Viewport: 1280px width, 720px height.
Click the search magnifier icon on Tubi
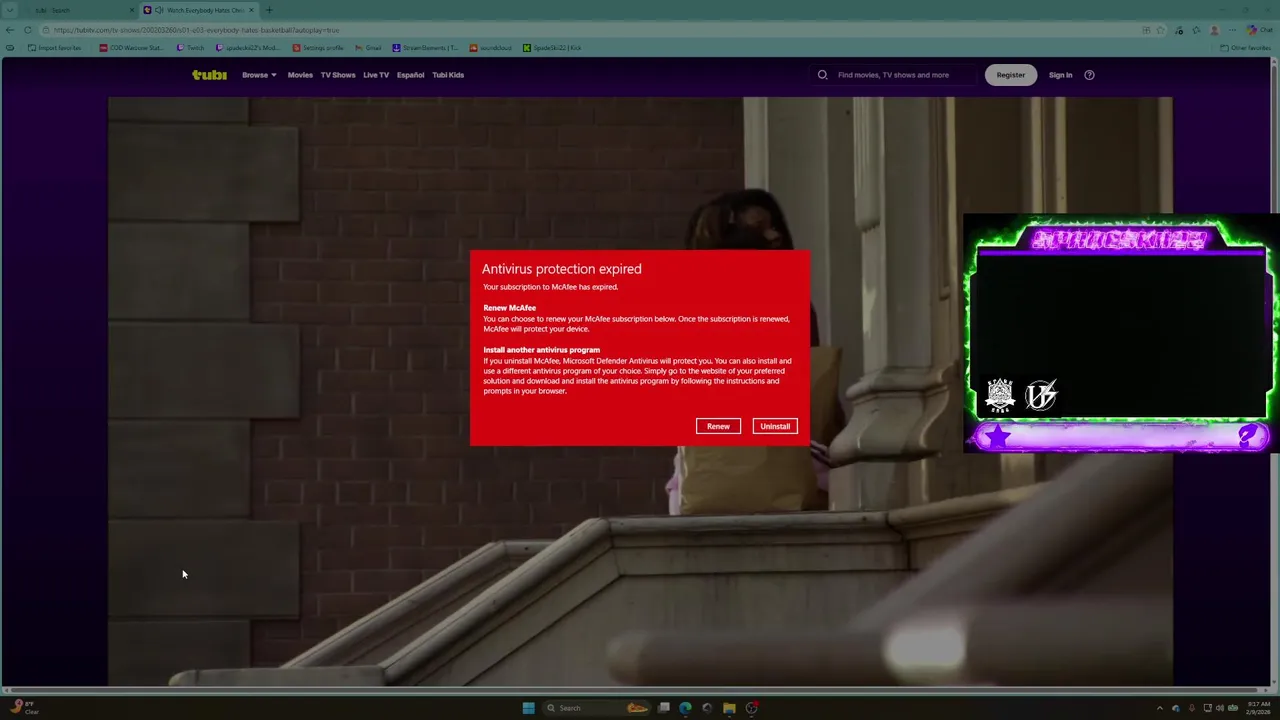(823, 75)
